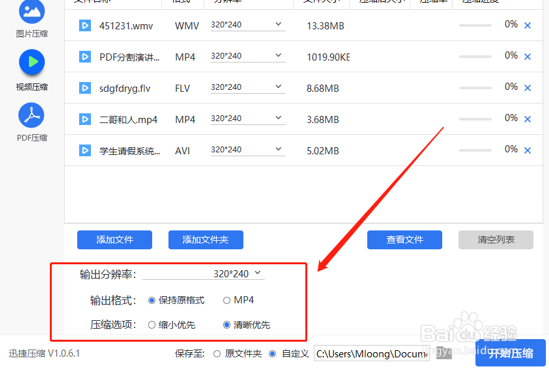Click the version label 迅捷压缩 V1.0.6.1

[44, 354]
